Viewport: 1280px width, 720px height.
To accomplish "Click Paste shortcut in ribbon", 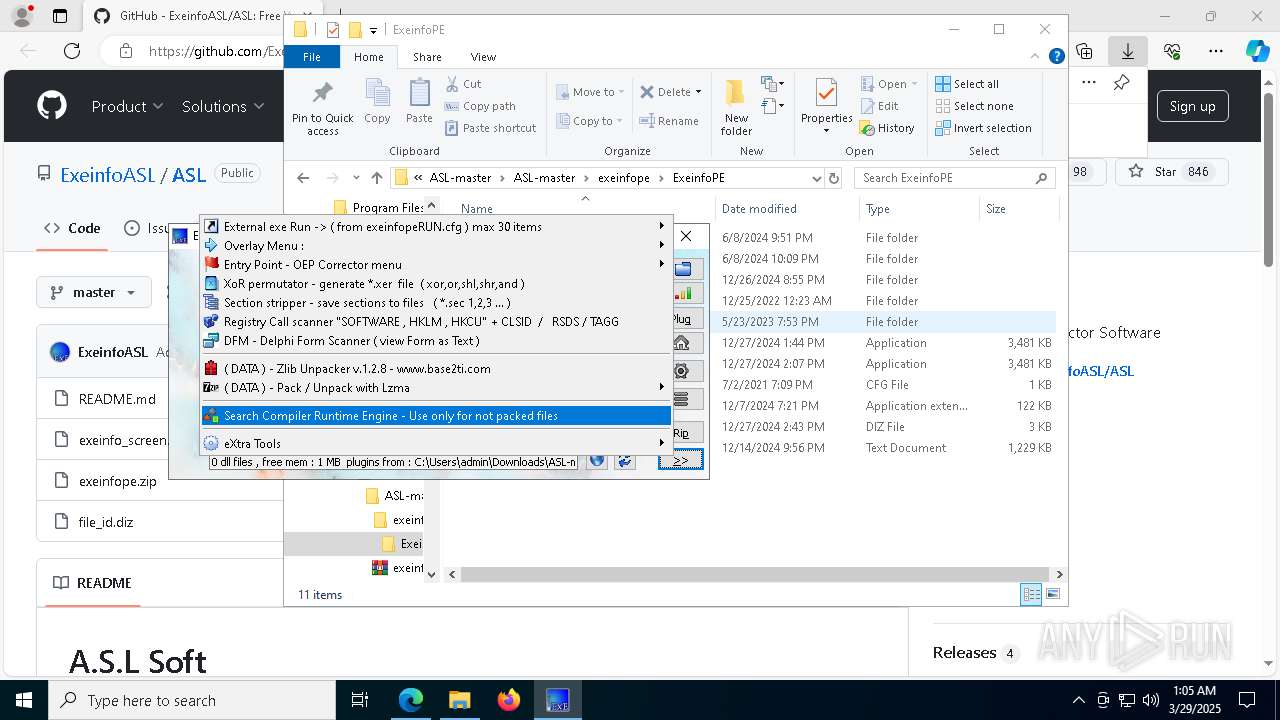I will pyautogui.click(x=490, y=128).
